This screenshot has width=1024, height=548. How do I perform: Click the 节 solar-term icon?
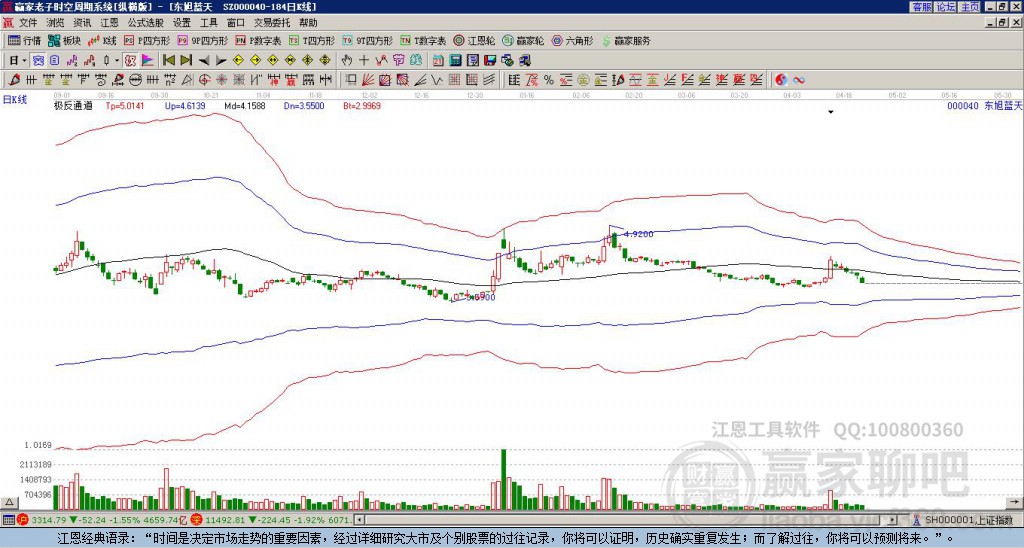tap(398, 61)
